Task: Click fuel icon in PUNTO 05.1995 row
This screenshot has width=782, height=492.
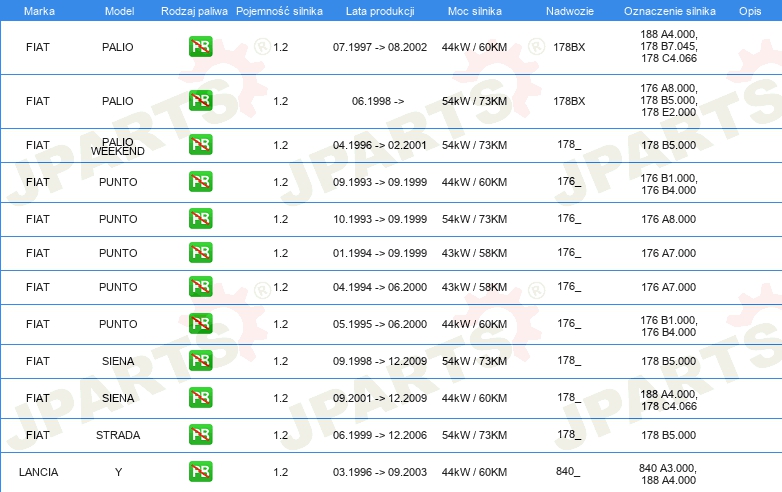Action: click(200, 324)
